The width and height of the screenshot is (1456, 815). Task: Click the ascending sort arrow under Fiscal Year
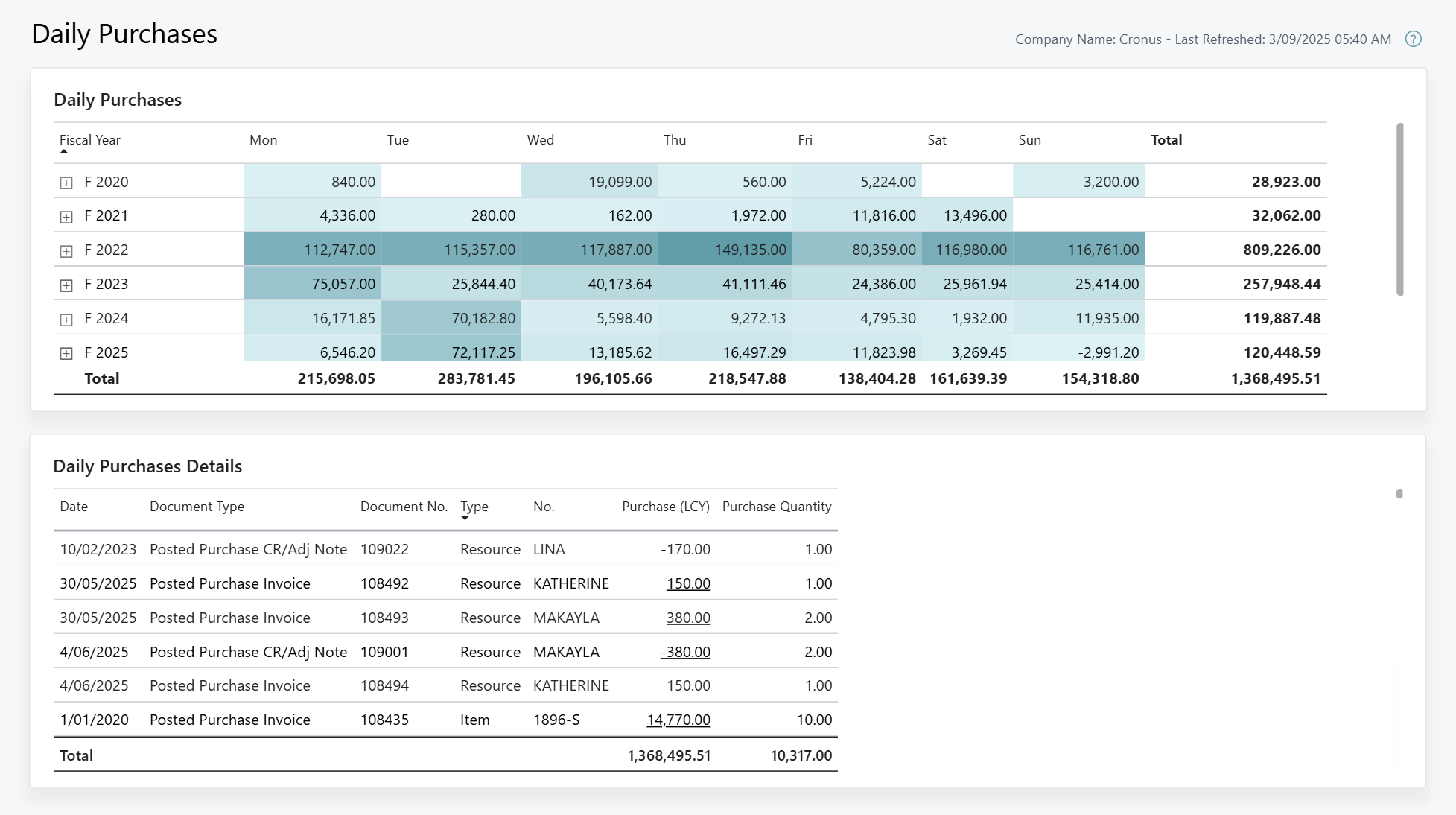63,151
